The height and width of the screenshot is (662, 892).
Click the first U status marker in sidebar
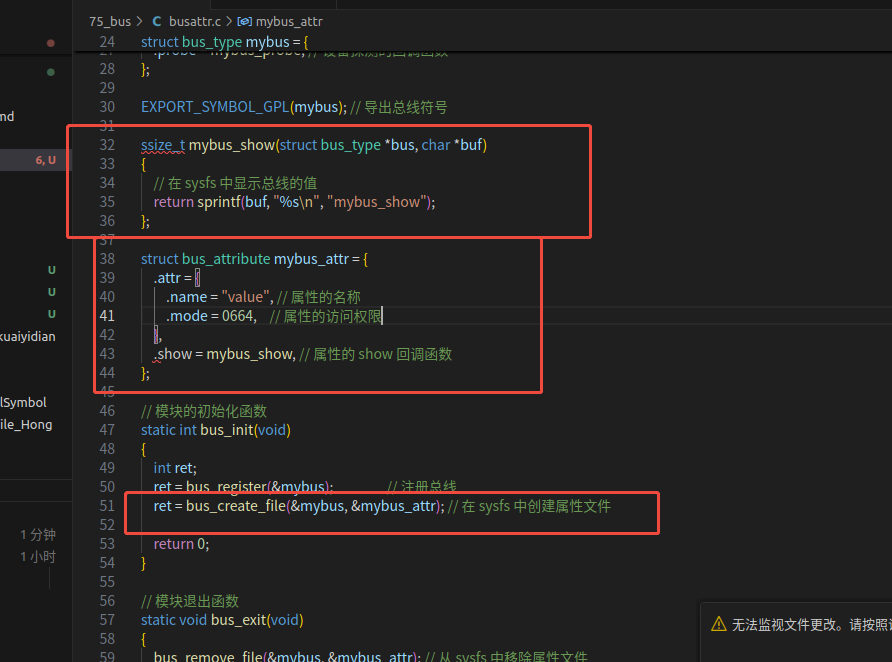52,270
